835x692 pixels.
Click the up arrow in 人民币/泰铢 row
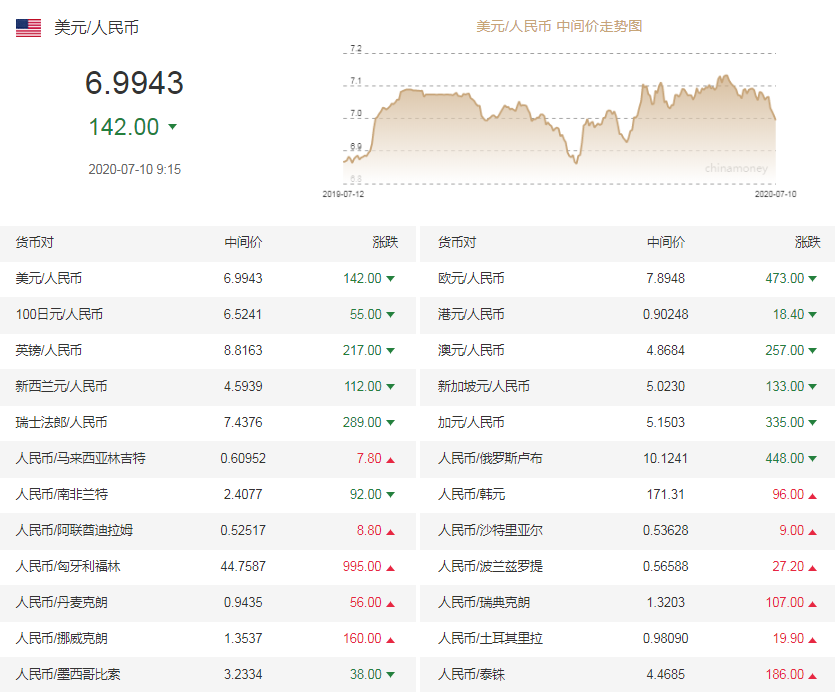(812, 675)
